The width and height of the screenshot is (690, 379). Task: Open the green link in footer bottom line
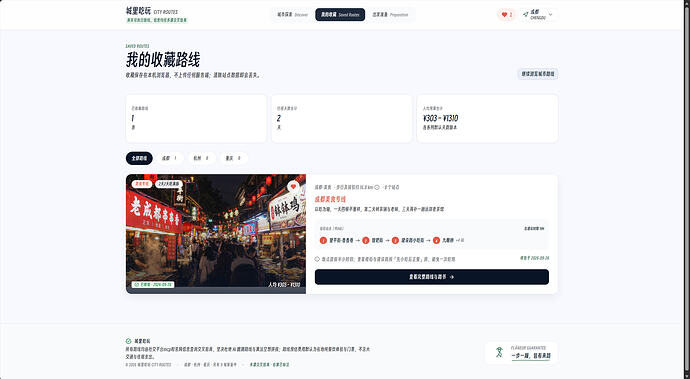269,365
